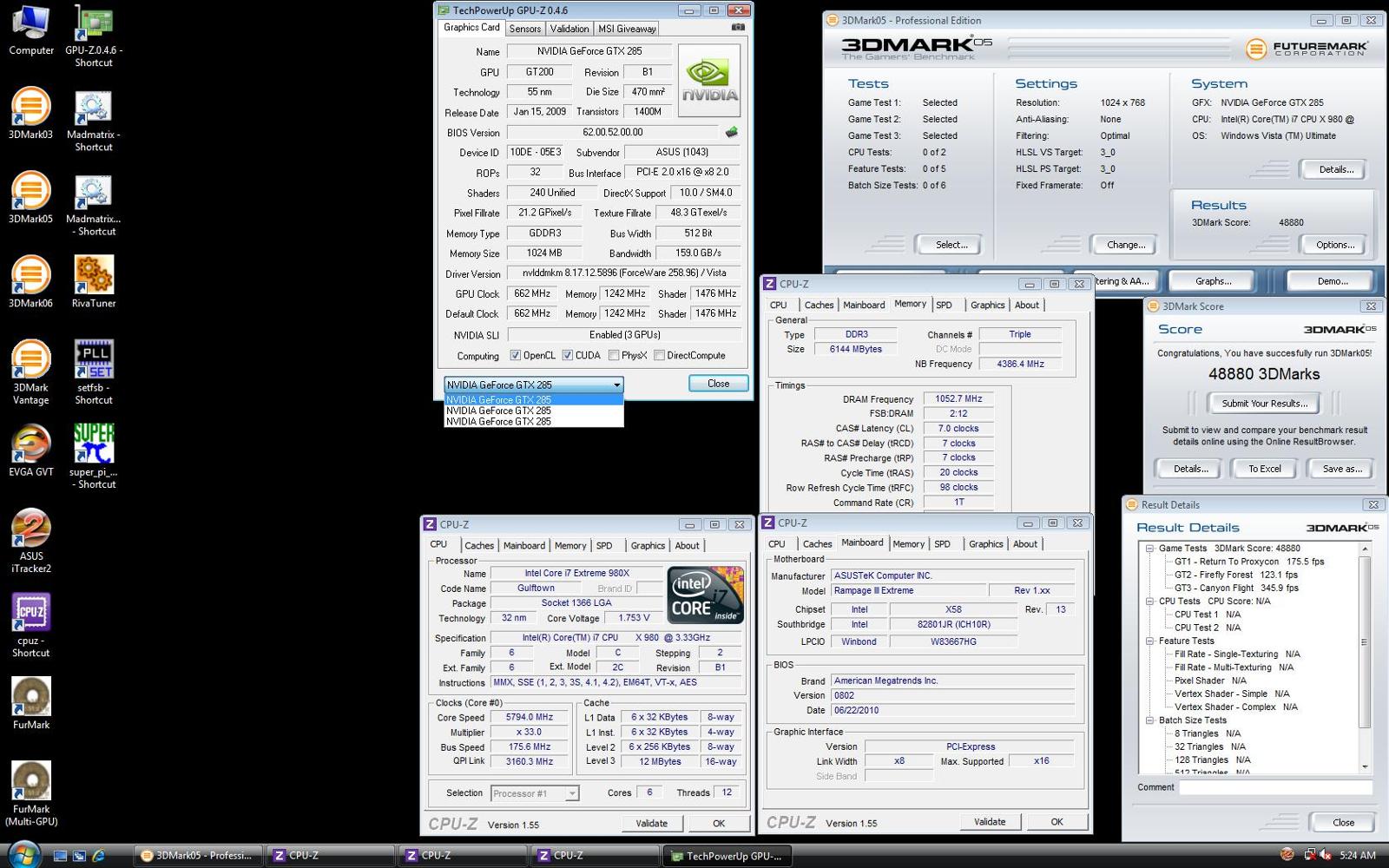Viewport: 1389px width, 868px height.
Task: Toggle the PhysX checkbox in GPU-Z
Action: pyautogui.click(x=614, y=355)
